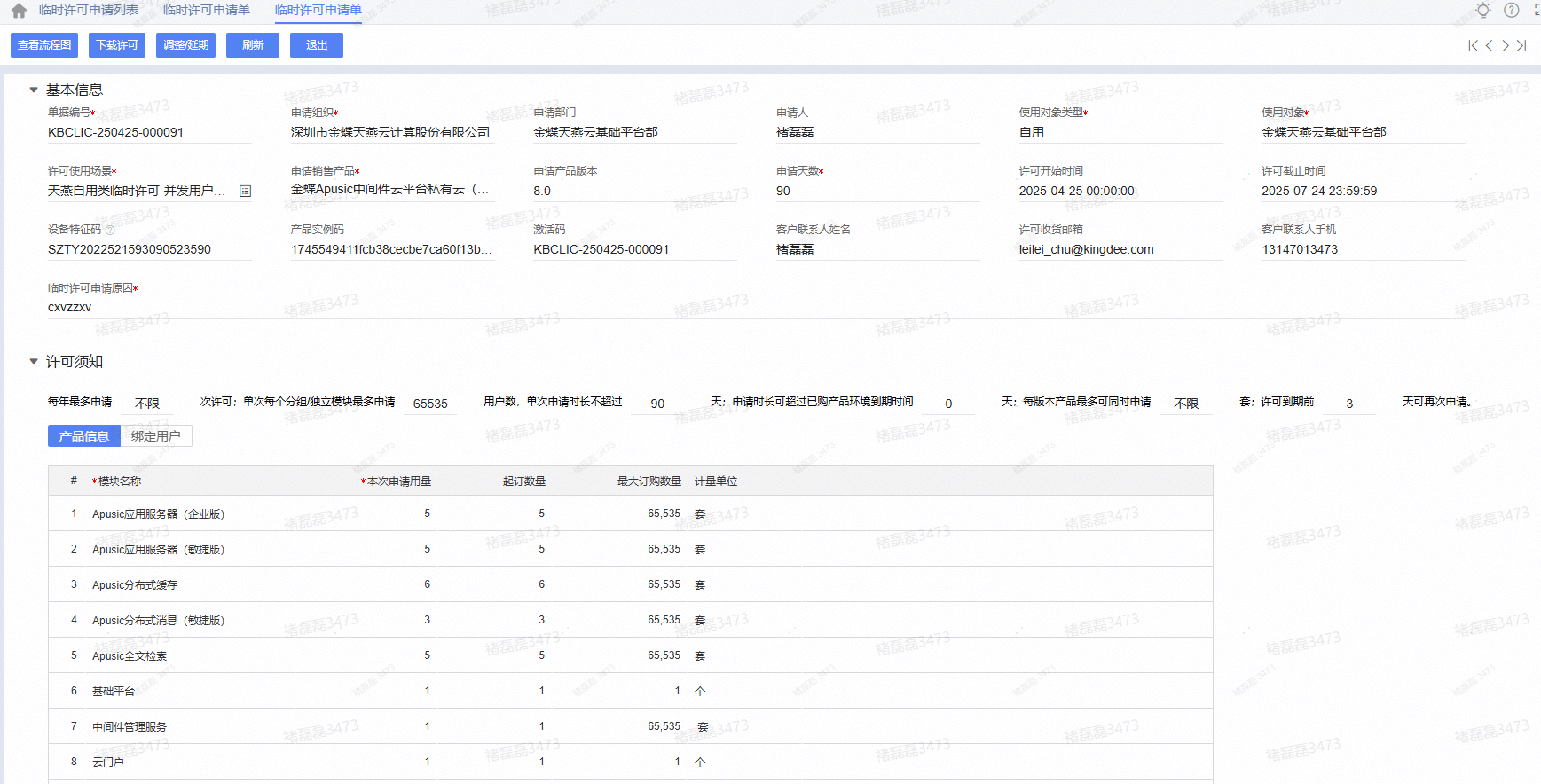
Task: Click the 计量单位 column header
Action: click(716, 482)
